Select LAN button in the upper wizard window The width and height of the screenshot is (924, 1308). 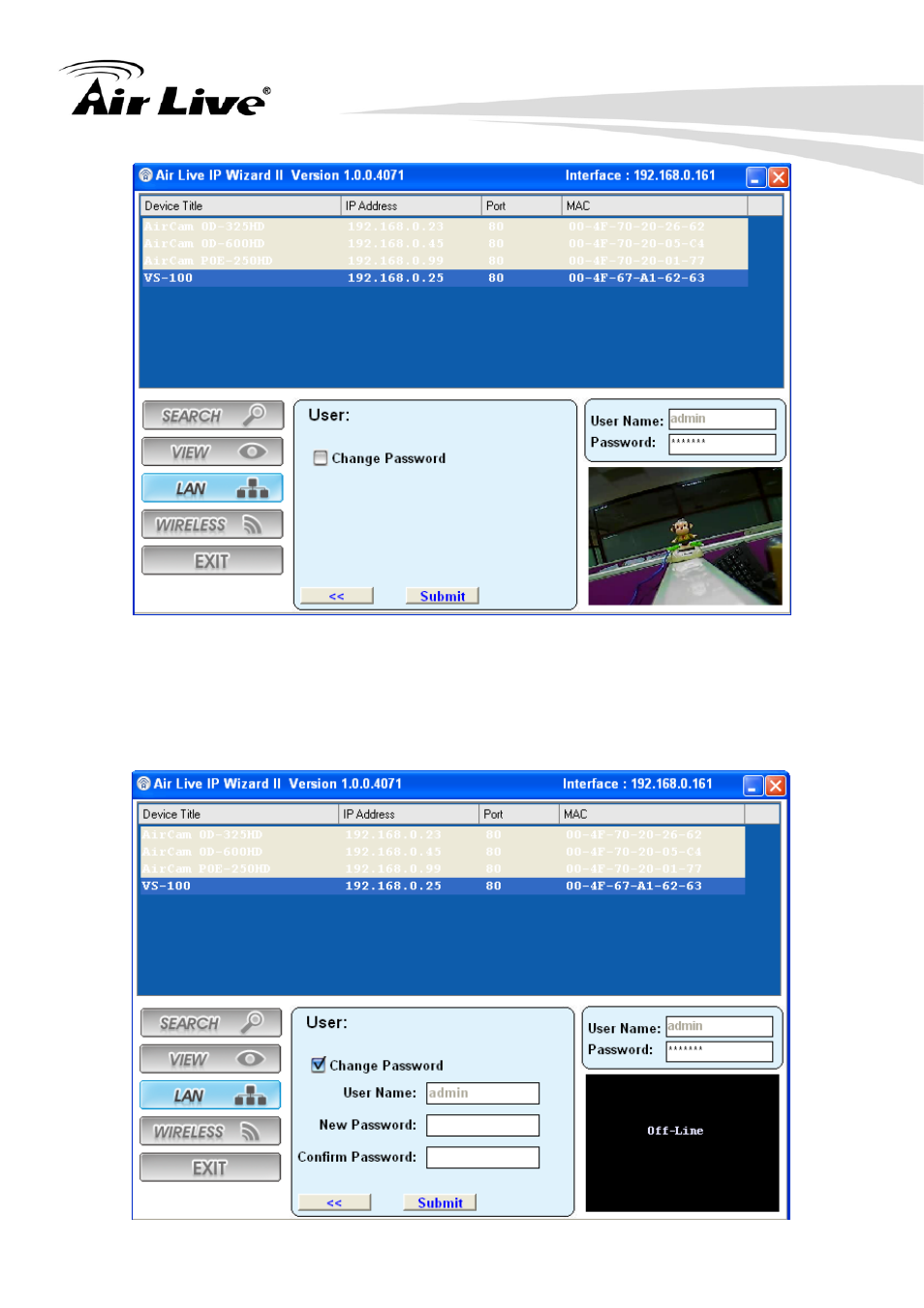click(x=213, y=488)
